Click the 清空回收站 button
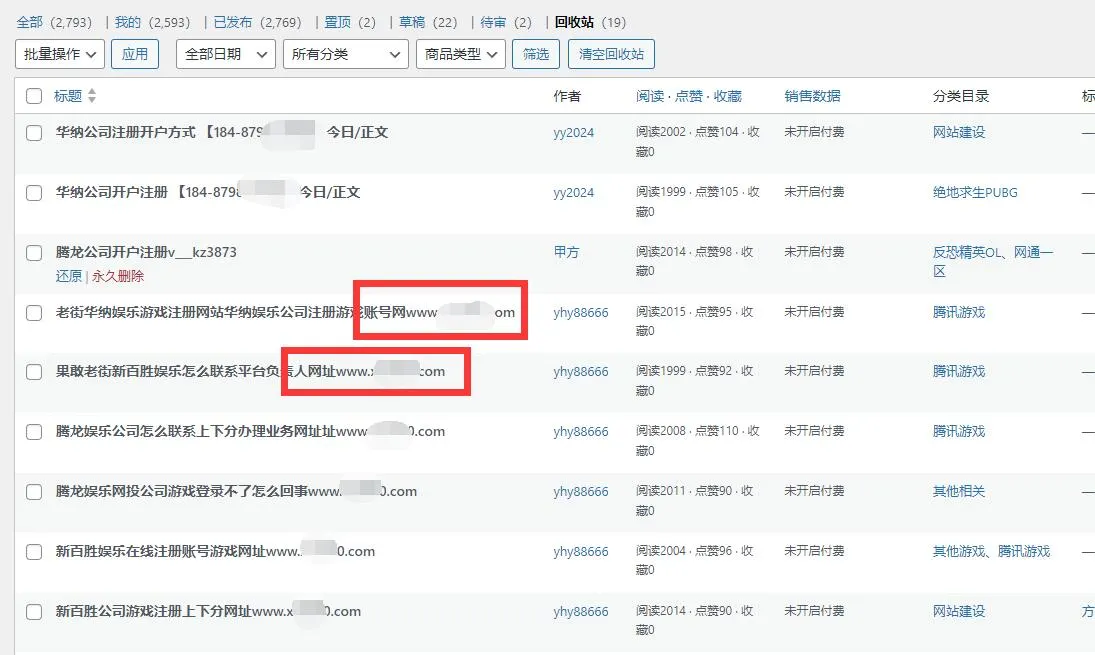This screenshot has width=1095, height=655. (611, 54)
